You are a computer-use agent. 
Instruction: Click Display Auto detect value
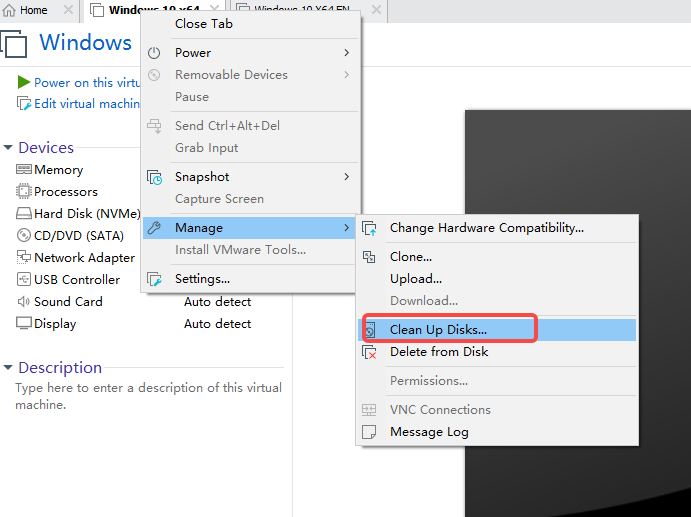click(218, 324)
